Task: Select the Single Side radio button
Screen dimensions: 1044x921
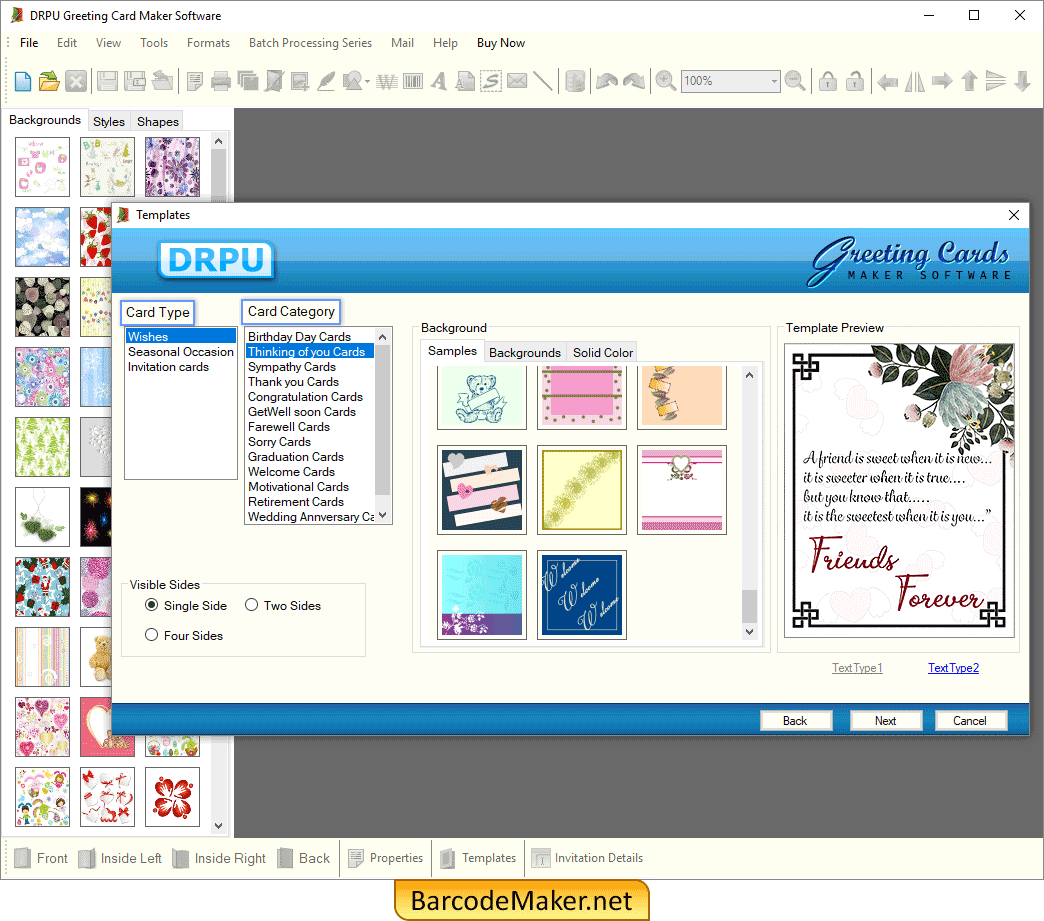Action: pyautogui.click(x=152, y=605)
